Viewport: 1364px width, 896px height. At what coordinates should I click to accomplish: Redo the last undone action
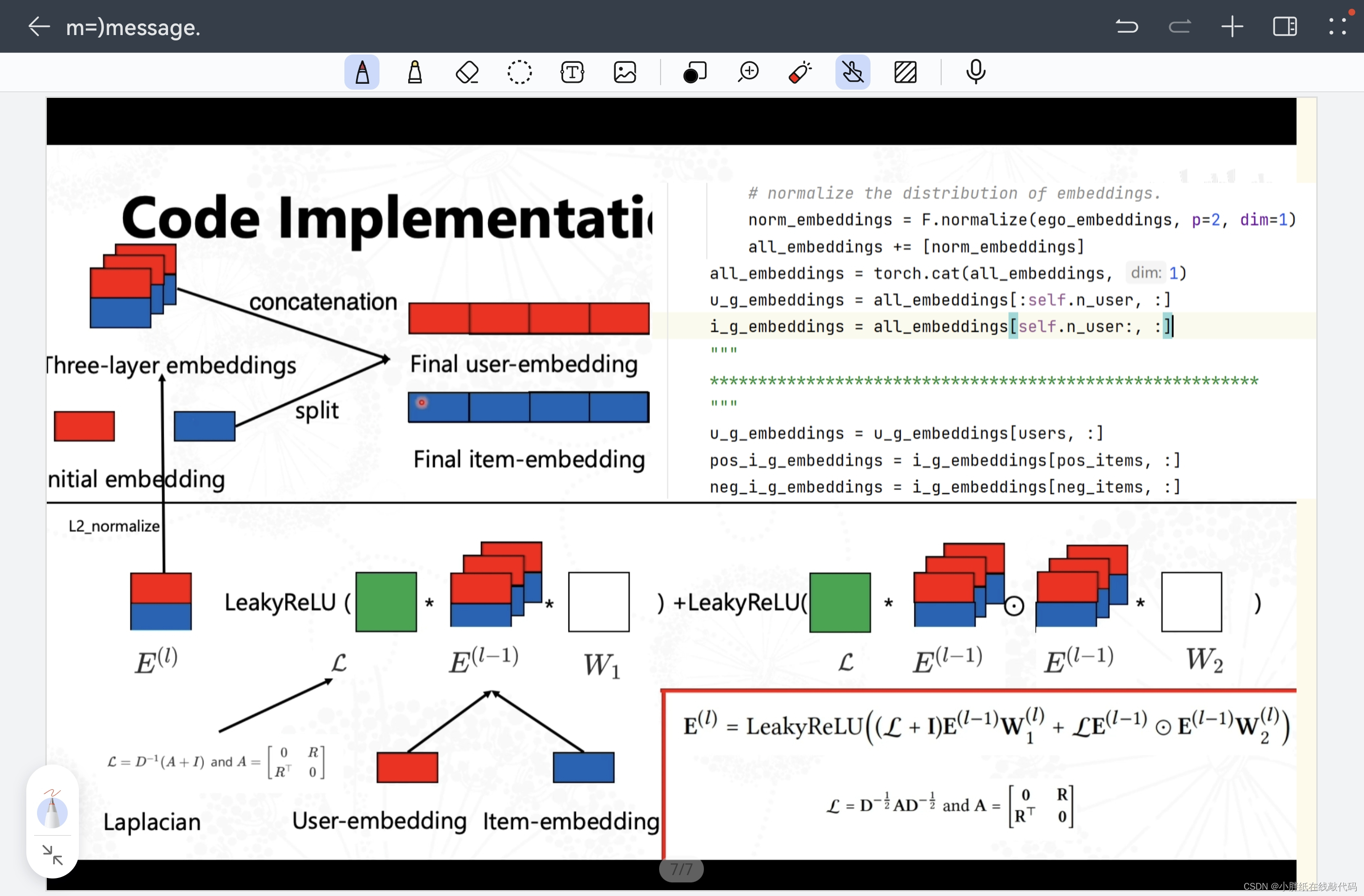[x=1179, y=26]
